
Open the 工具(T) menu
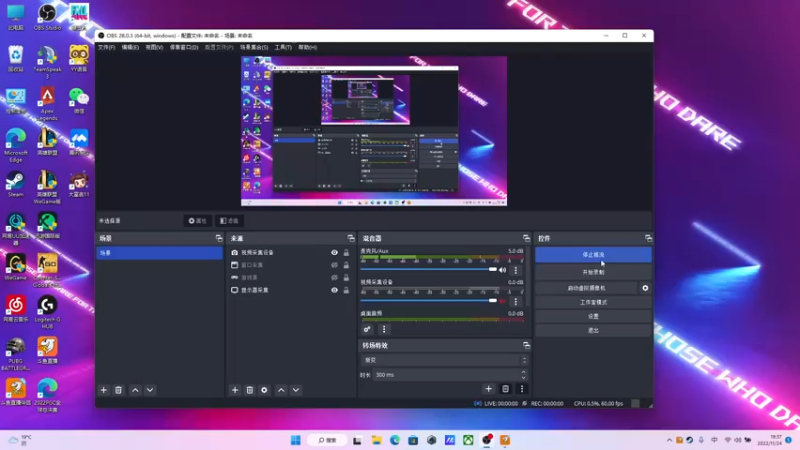[283, 47]
